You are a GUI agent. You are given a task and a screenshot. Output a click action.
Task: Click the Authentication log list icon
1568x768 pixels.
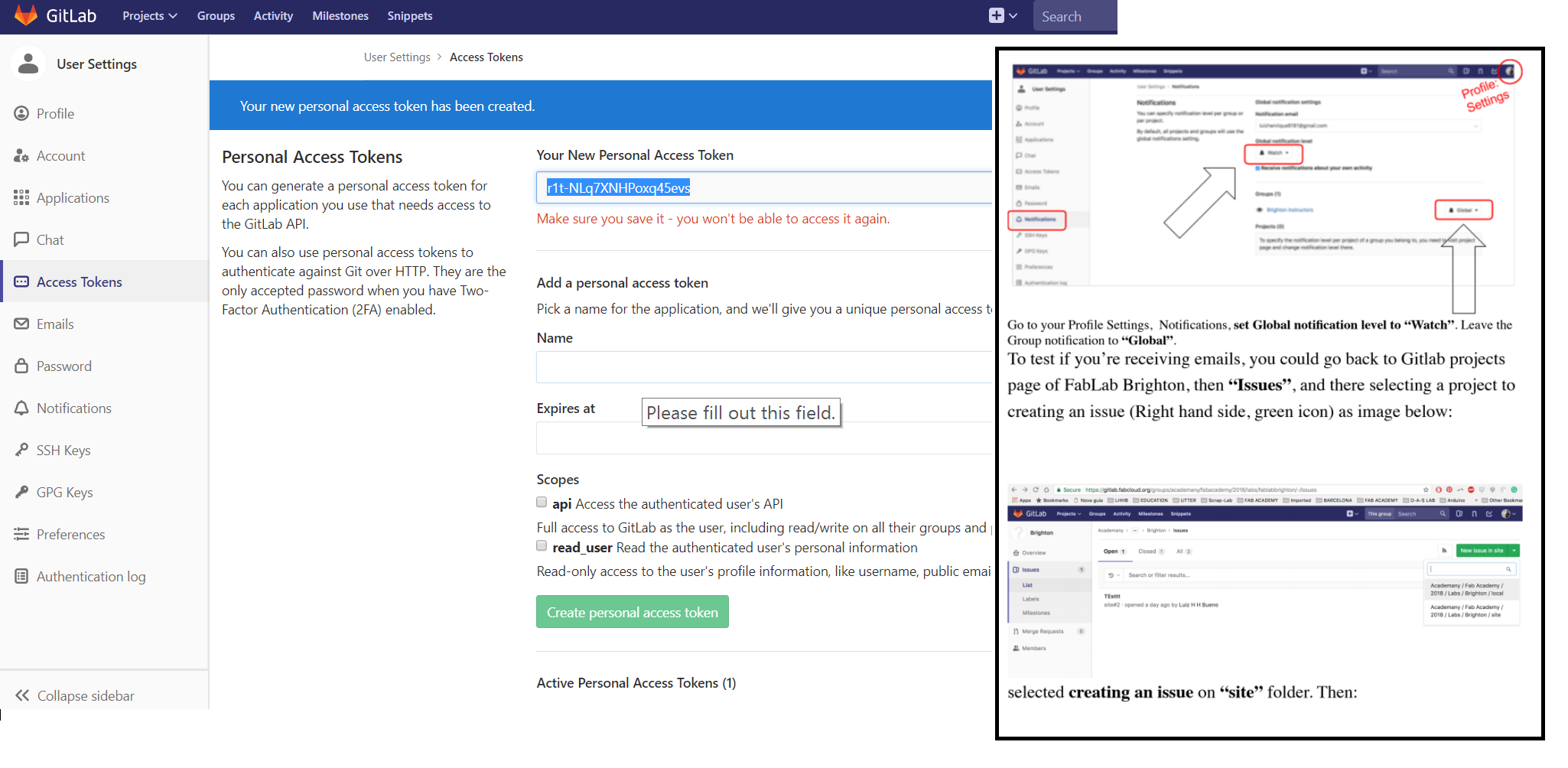tap(21, 576)
